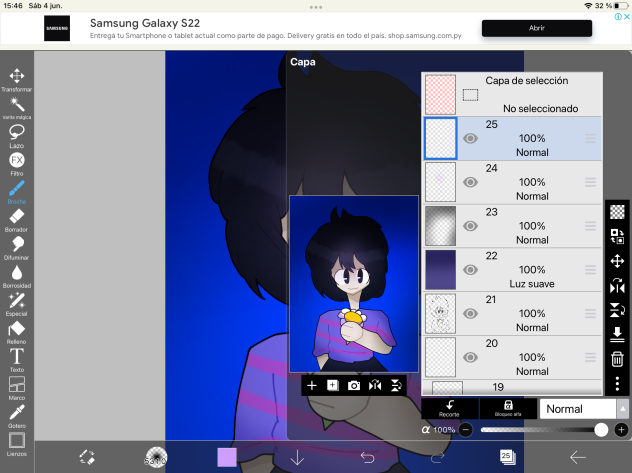Image resolution: width=632 pixels, height=473 pixels.
Task: Select the Borrador eraser tool
Action: (17, 220)
